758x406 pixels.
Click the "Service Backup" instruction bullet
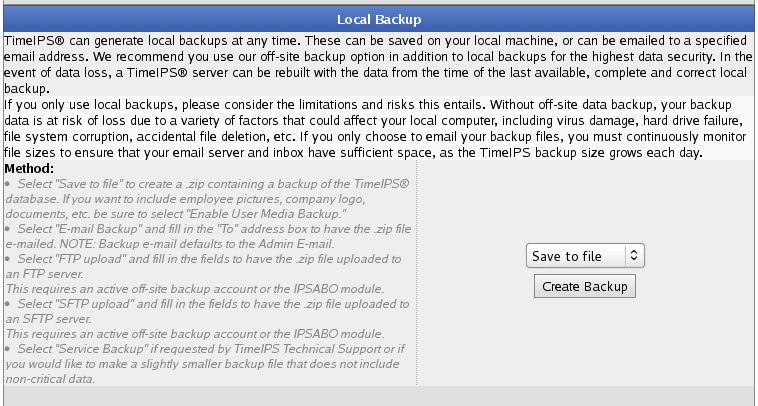[205, 363]
